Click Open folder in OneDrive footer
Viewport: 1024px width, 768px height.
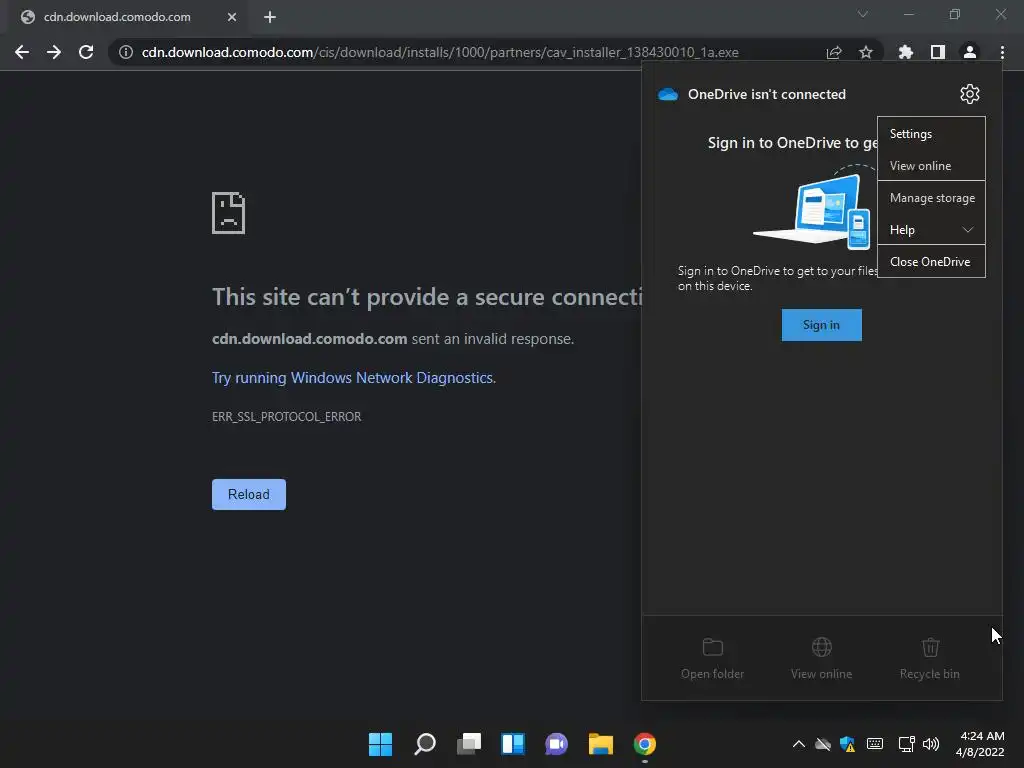tap(712, 659)
